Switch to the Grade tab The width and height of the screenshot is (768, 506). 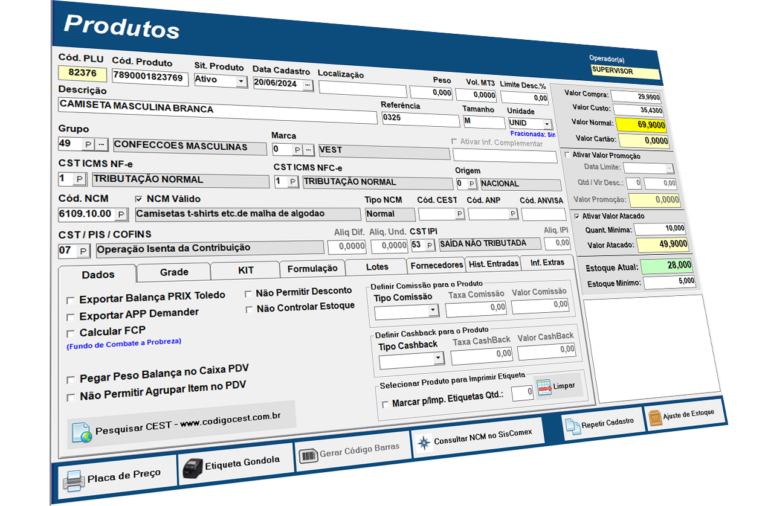[x=174, y=272]
